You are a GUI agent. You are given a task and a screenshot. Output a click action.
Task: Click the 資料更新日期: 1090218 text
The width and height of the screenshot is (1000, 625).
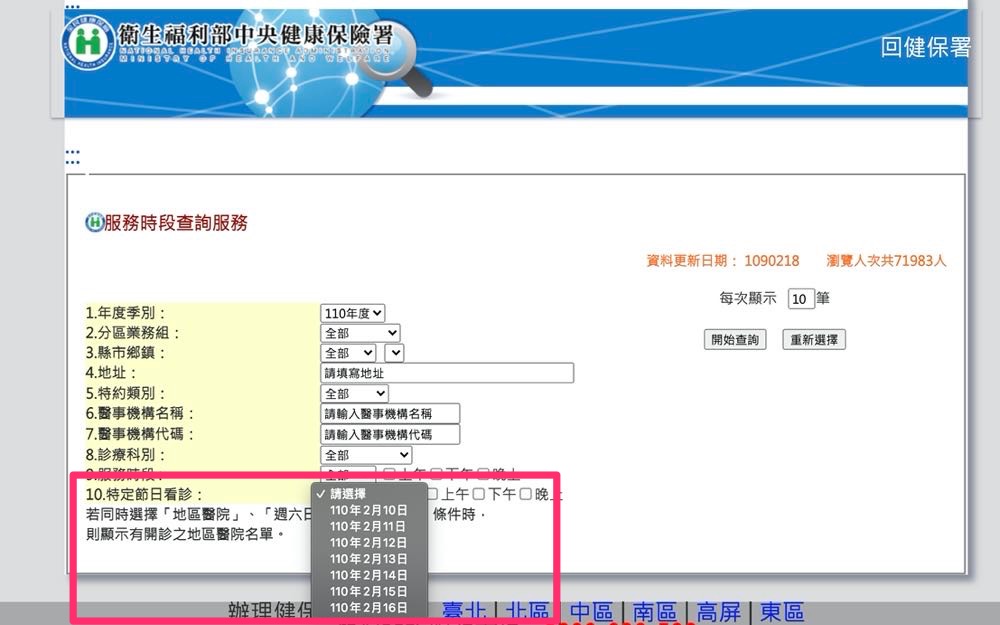723,260
